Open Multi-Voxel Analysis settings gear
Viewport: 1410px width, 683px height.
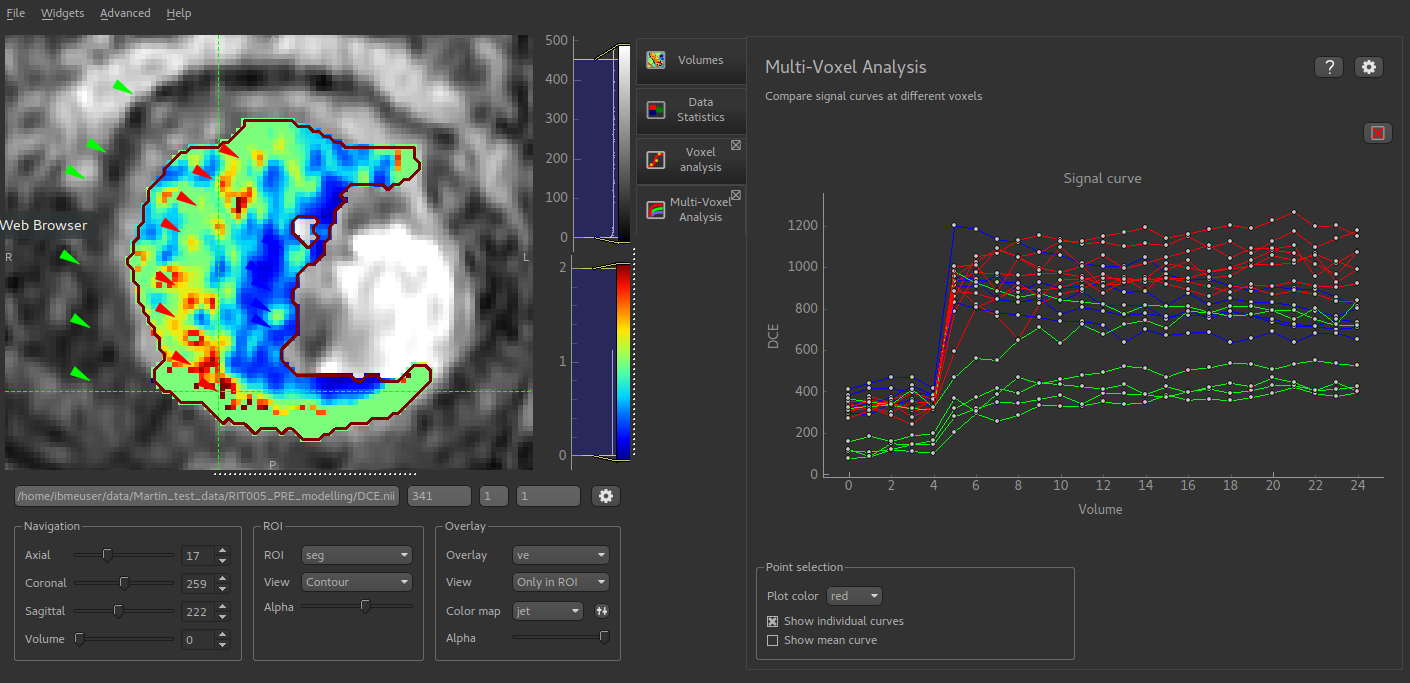(1369, 67)
